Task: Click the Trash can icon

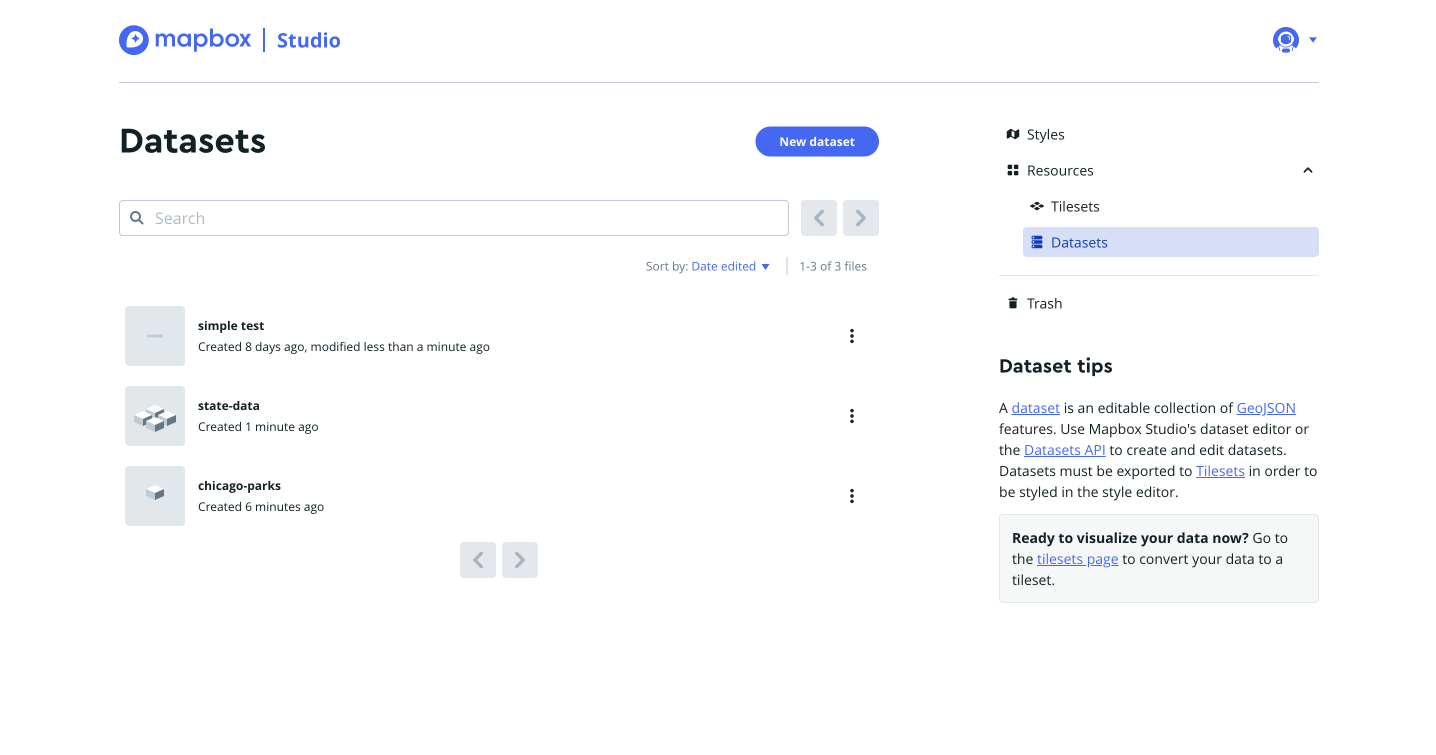Action: click(1013, 303)
